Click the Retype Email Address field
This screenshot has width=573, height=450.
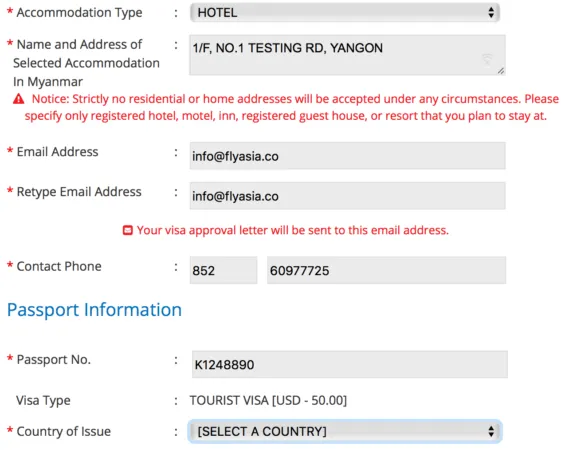347,196
